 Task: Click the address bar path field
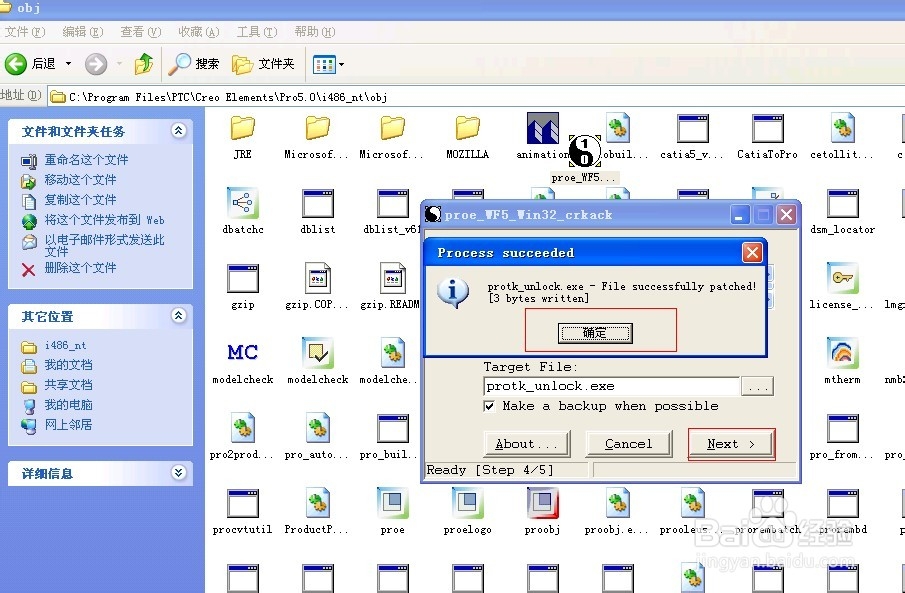(x=477, y=97)
